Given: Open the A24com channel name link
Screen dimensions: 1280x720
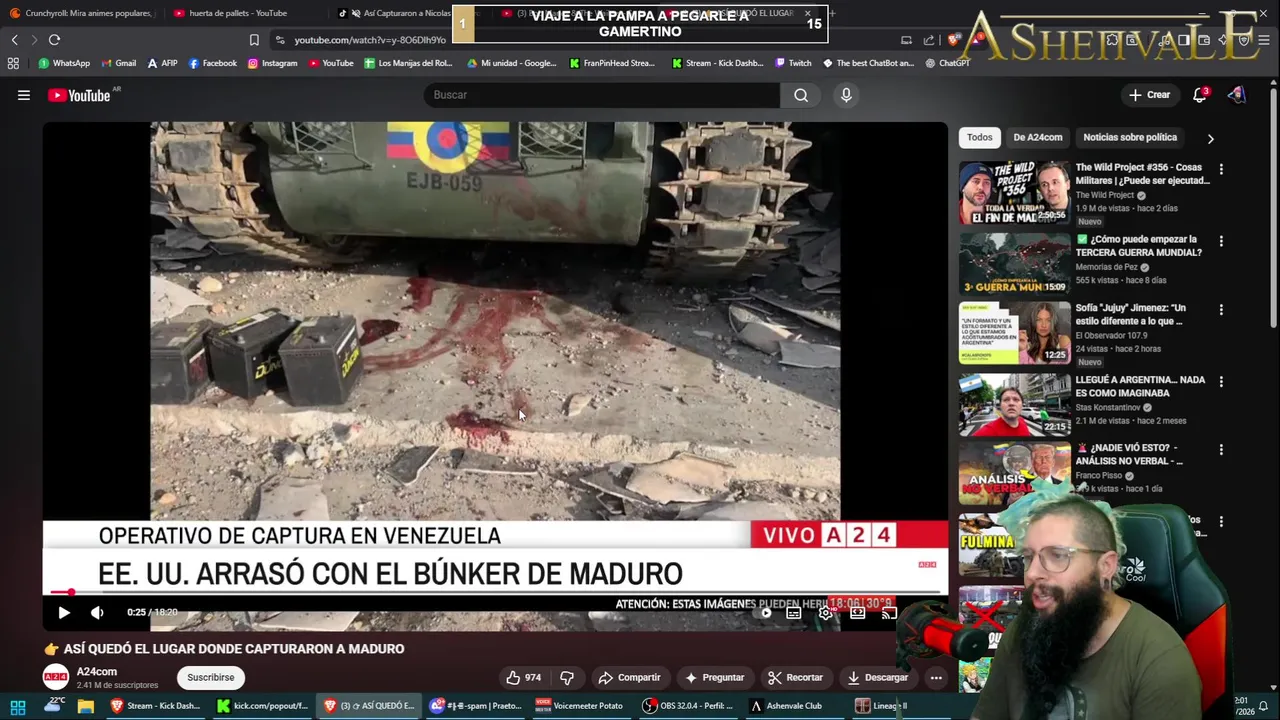Looking at the screenshot, I should pos(97,672).
